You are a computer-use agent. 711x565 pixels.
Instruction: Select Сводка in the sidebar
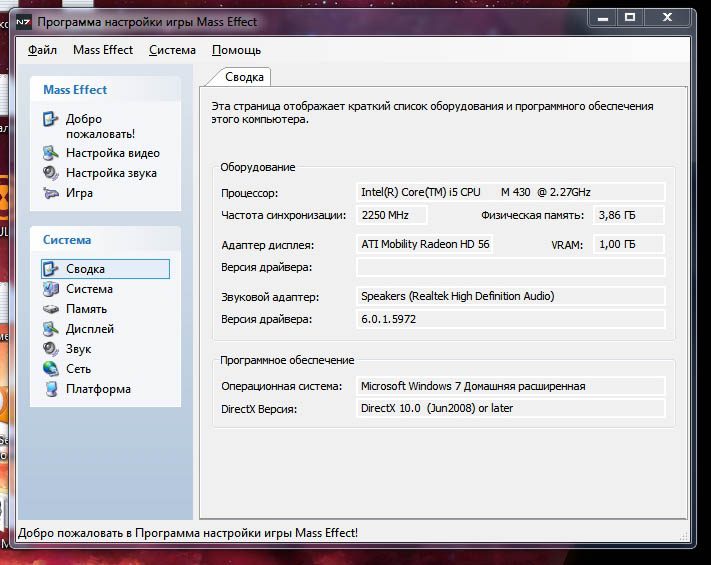105,269
